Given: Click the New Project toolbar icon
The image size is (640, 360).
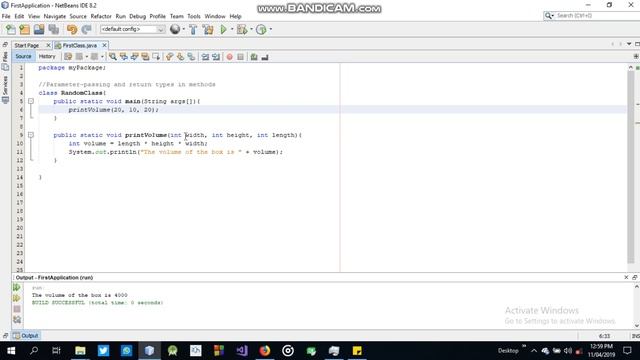Looking at the screenshot, I should coord(24,29).
